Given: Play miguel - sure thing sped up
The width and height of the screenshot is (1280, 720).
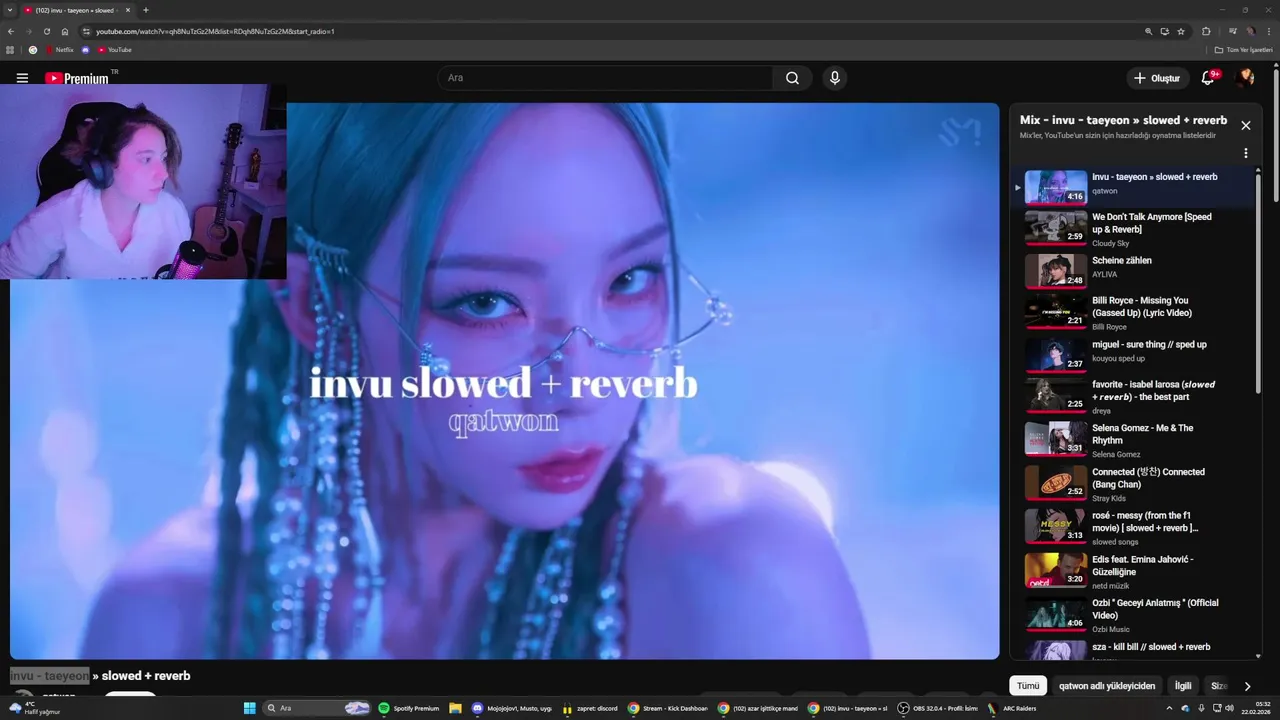Looking at the screenshot, I should point(1132,355).
